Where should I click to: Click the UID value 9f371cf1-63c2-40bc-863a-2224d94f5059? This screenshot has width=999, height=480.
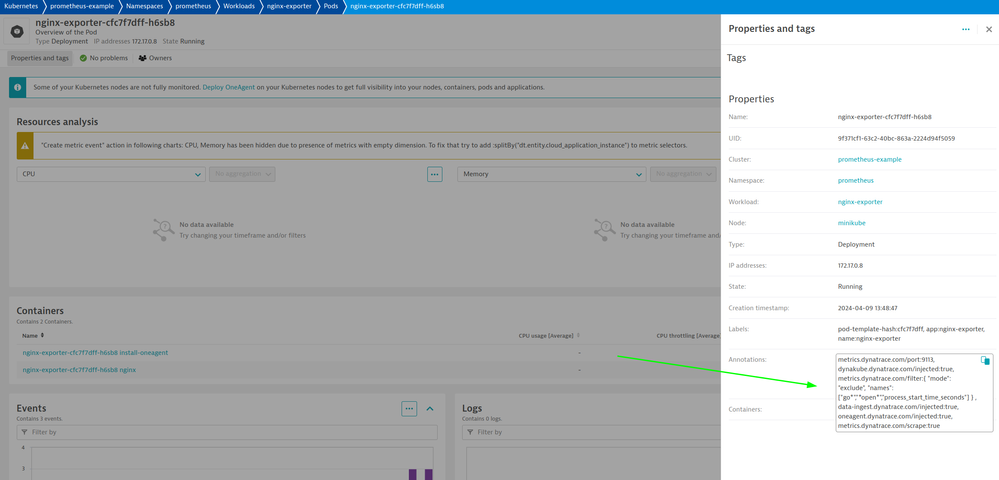tap(896, 138)
